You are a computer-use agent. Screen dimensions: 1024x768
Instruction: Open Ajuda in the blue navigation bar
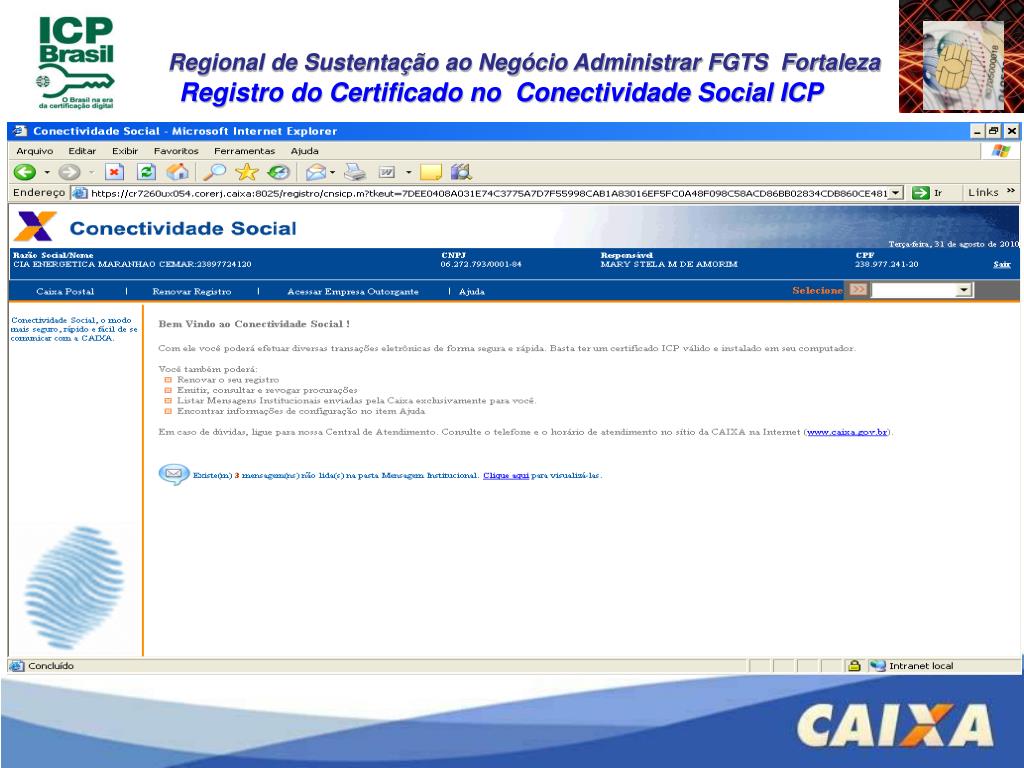tap(472, 291)
